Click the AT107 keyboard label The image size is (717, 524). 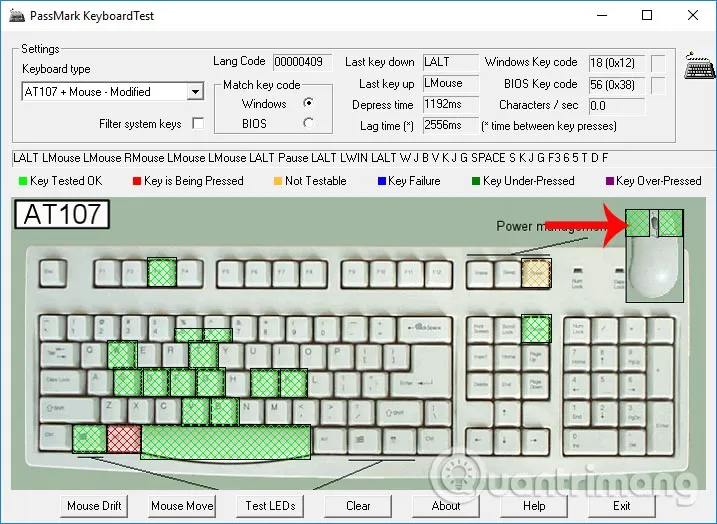[x=62, y=214]
